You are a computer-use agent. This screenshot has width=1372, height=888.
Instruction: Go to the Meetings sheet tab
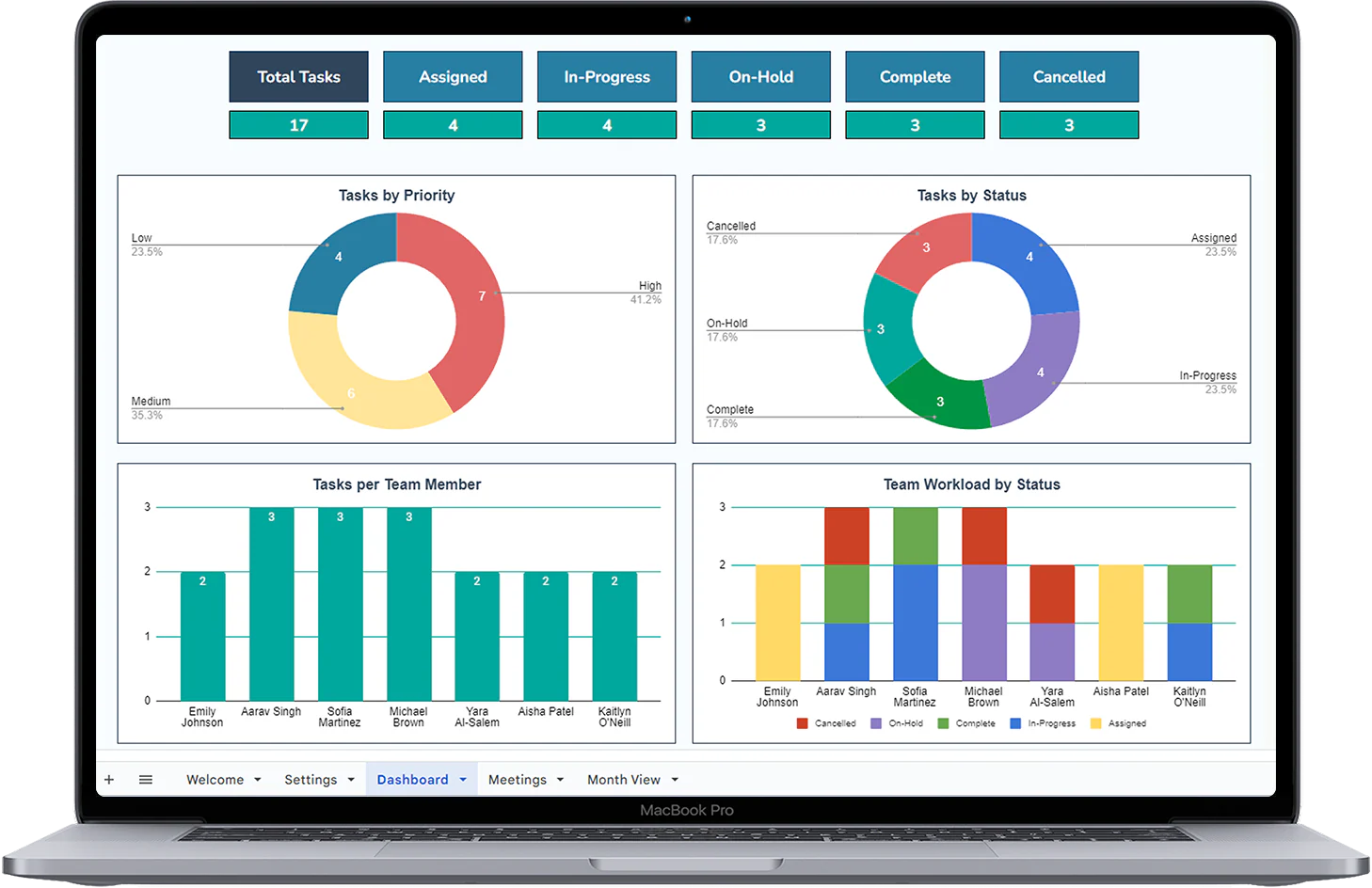point(517,780)
